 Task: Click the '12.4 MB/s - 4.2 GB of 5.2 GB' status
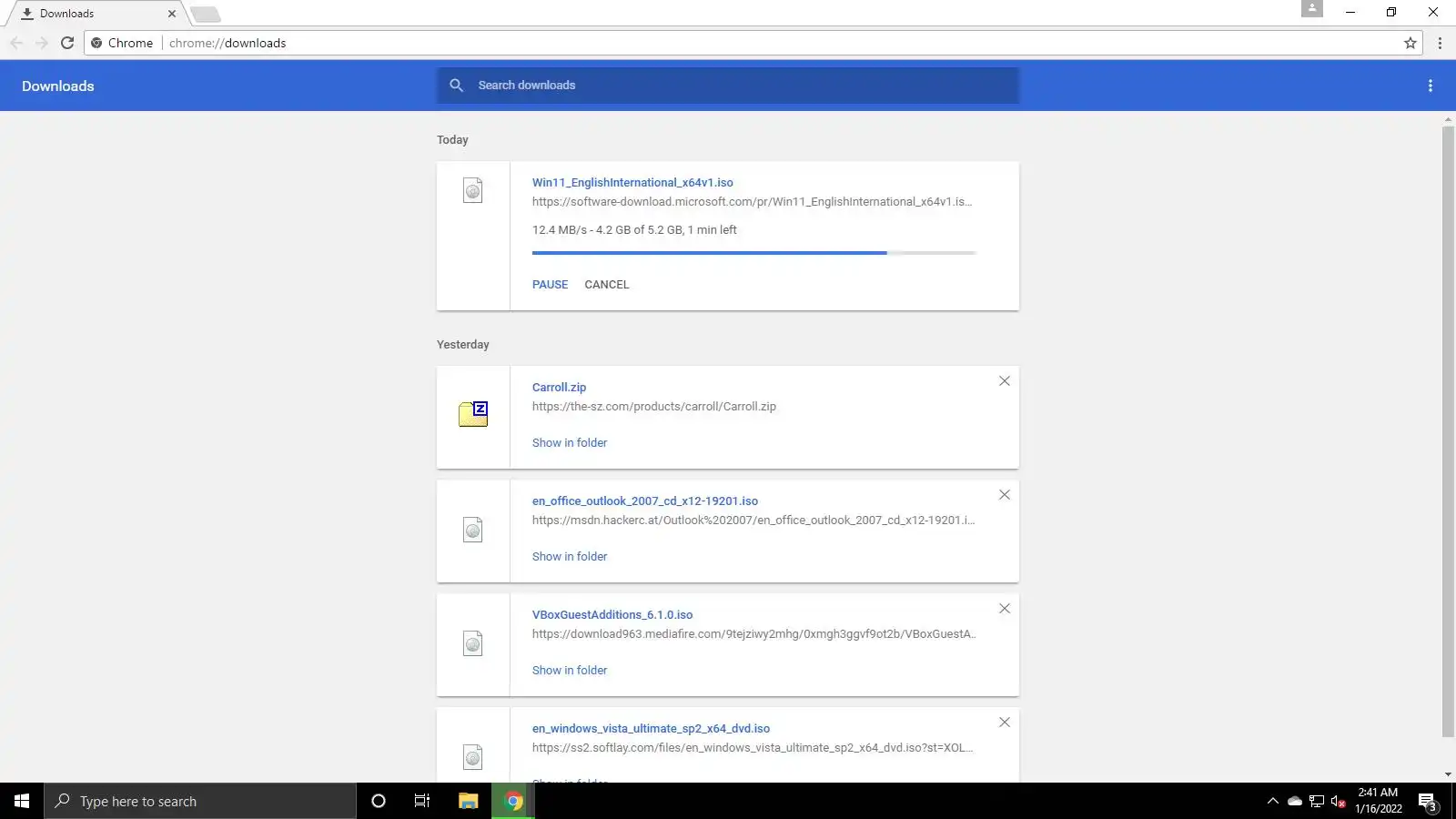(x=634, y=230)
